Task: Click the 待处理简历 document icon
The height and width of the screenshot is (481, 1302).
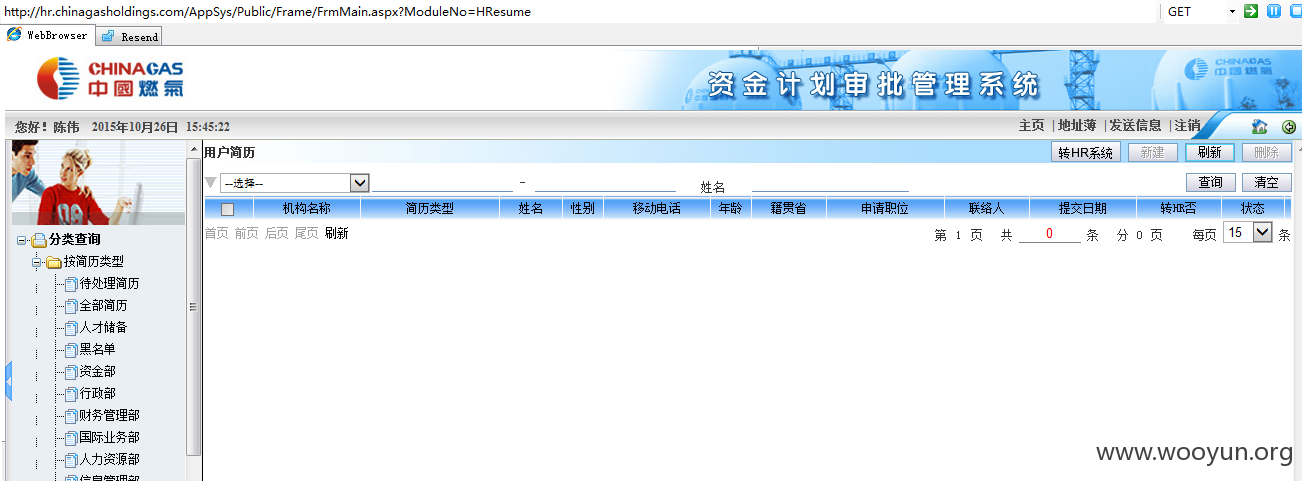Action: [71, 284]
